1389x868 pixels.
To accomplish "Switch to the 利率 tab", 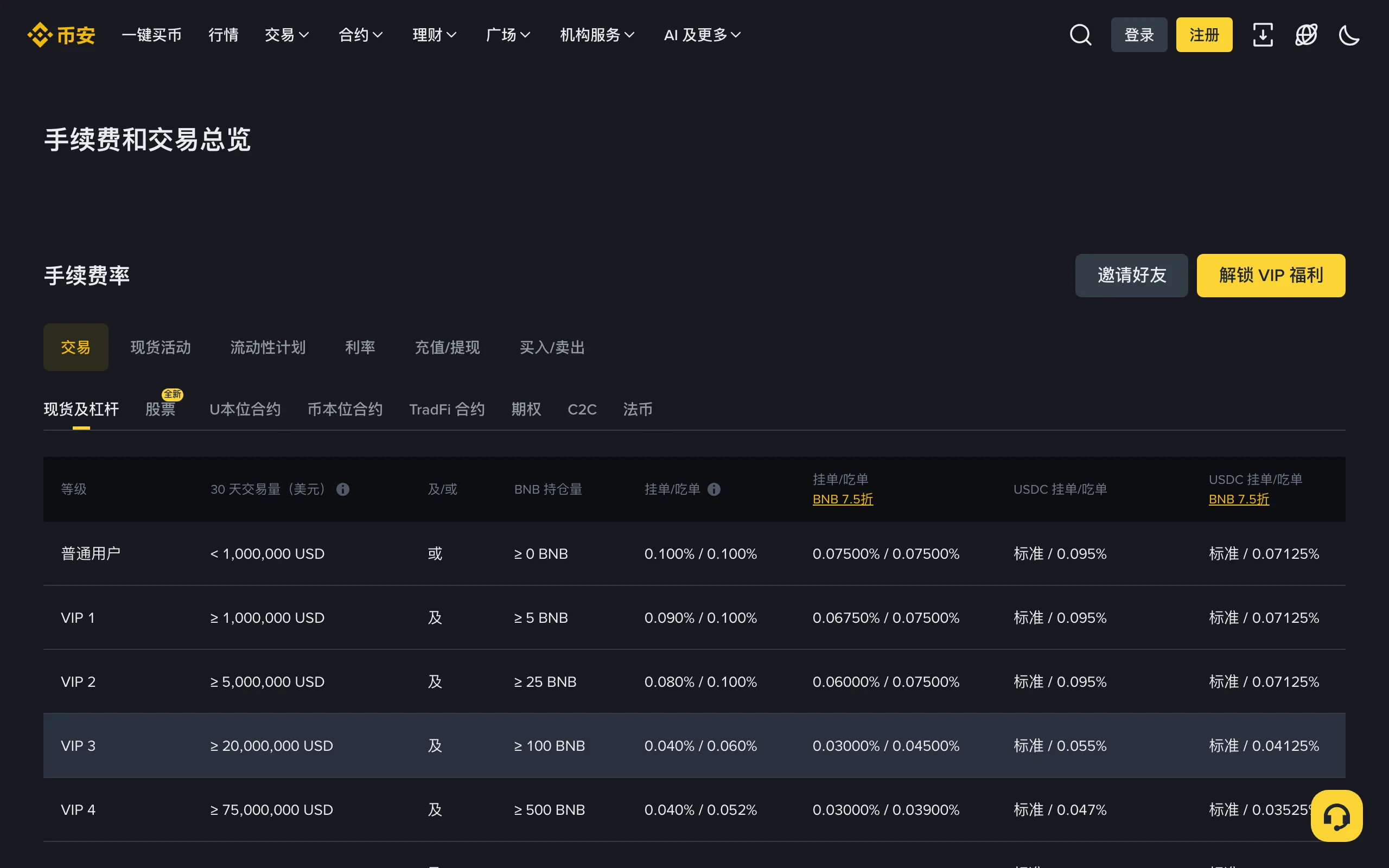I will [360, 347].
